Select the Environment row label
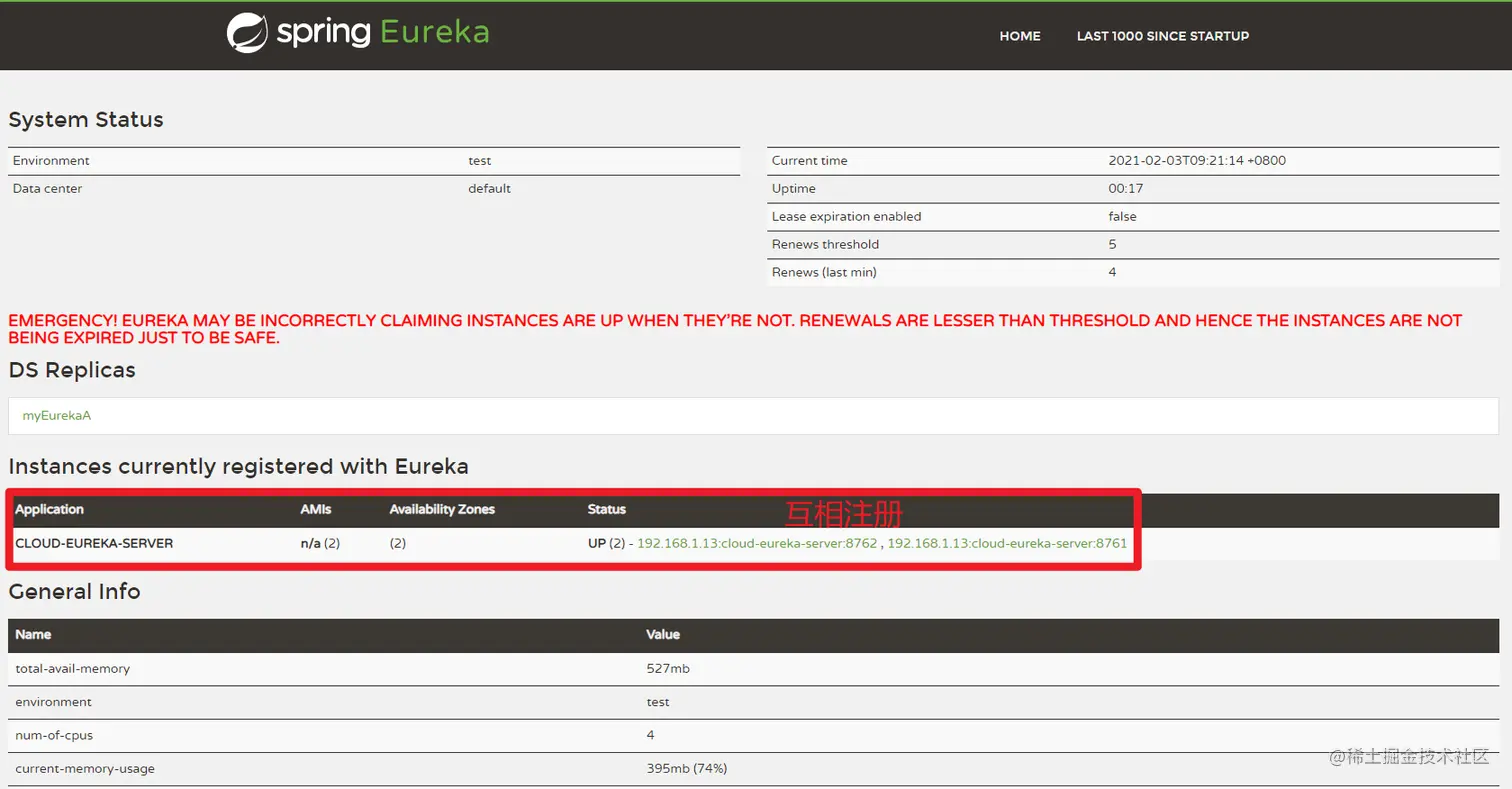Image resolution: width=1512 pixels, height=789 pixels. pyautogui.click(x=51, y=160)
